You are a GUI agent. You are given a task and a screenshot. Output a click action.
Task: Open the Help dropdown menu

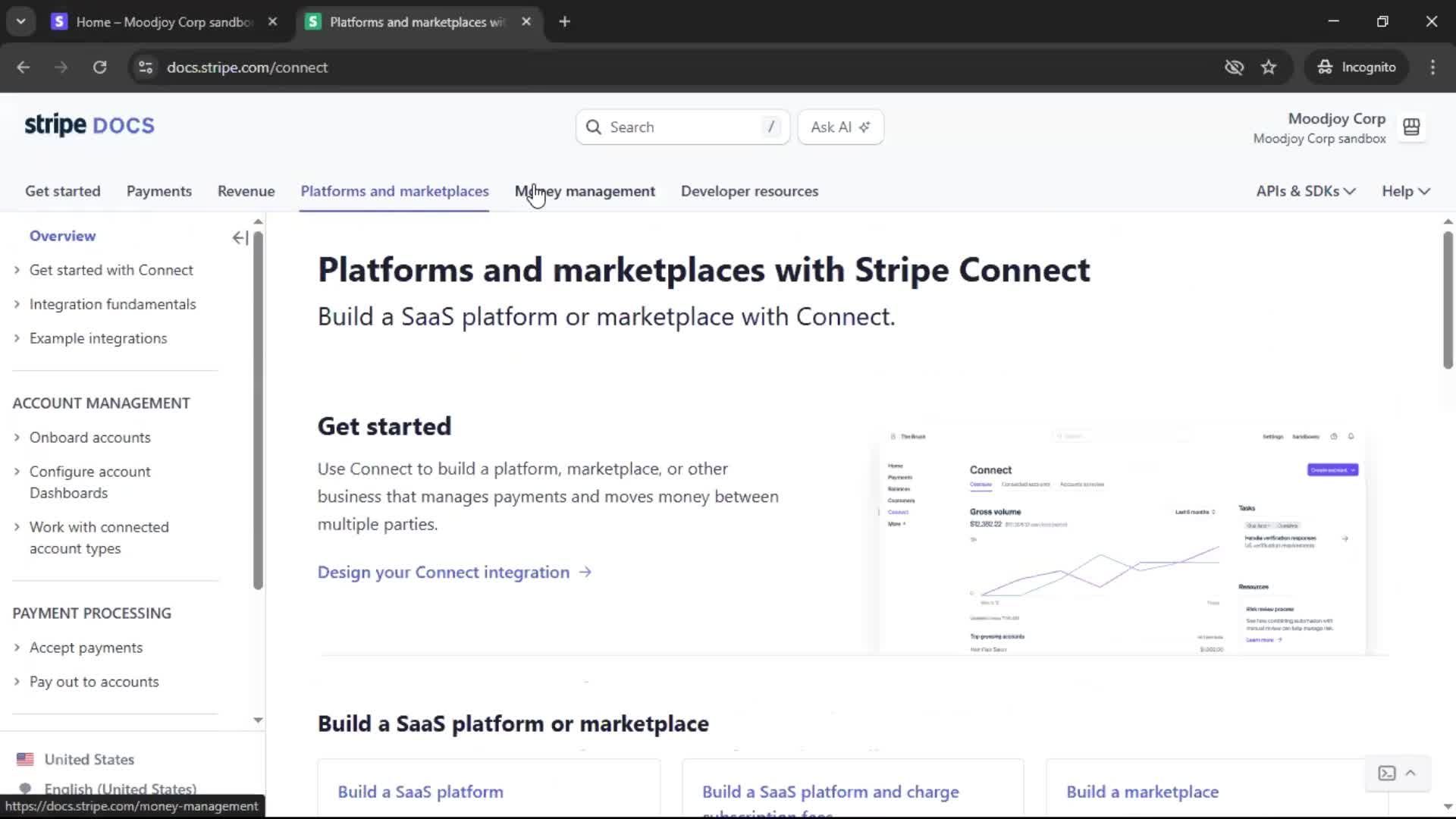pyautogui.click(x=1405, y=191)
